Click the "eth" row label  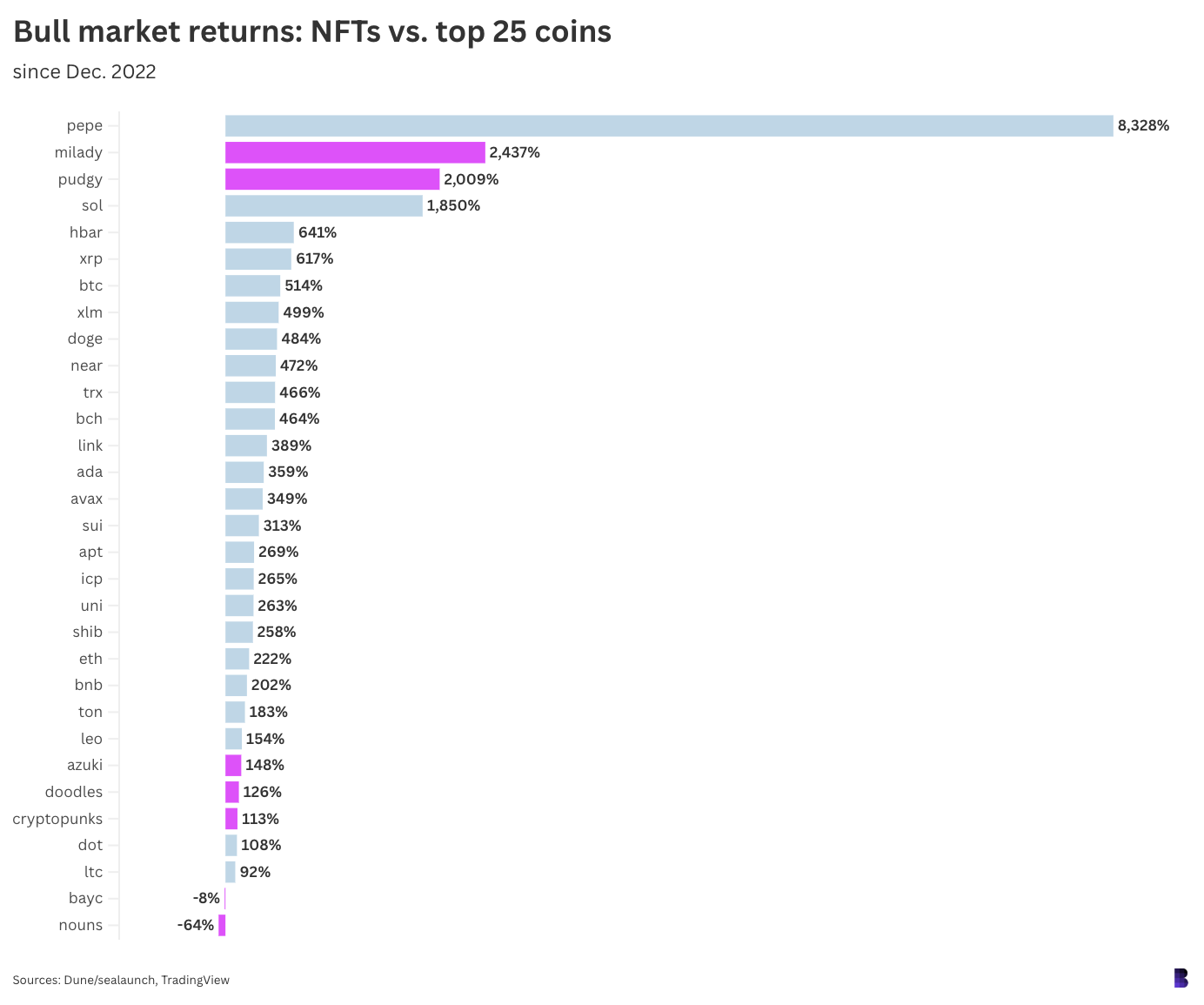[x=90, y=659]
